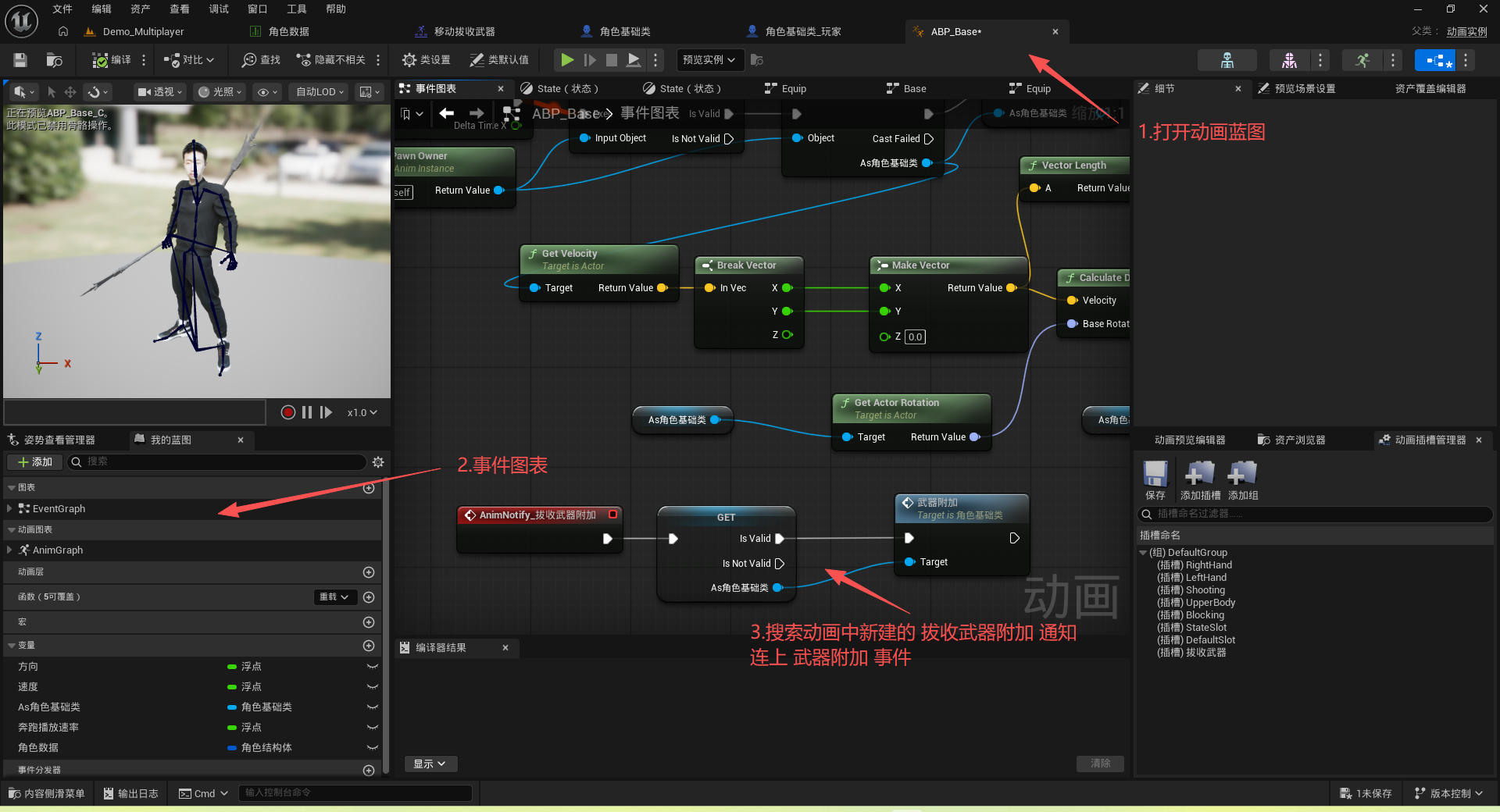1500x812 pixels.
Task: Add a new macro with the plus icon
Action: tap(369, 622)
